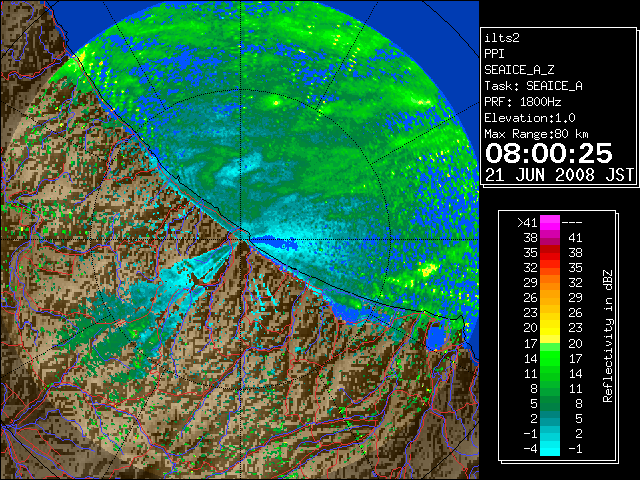The height and width of the screenshot is (480, 640).
Task: Click the 'Max Range:80 km' text
Action: [536, 134]
